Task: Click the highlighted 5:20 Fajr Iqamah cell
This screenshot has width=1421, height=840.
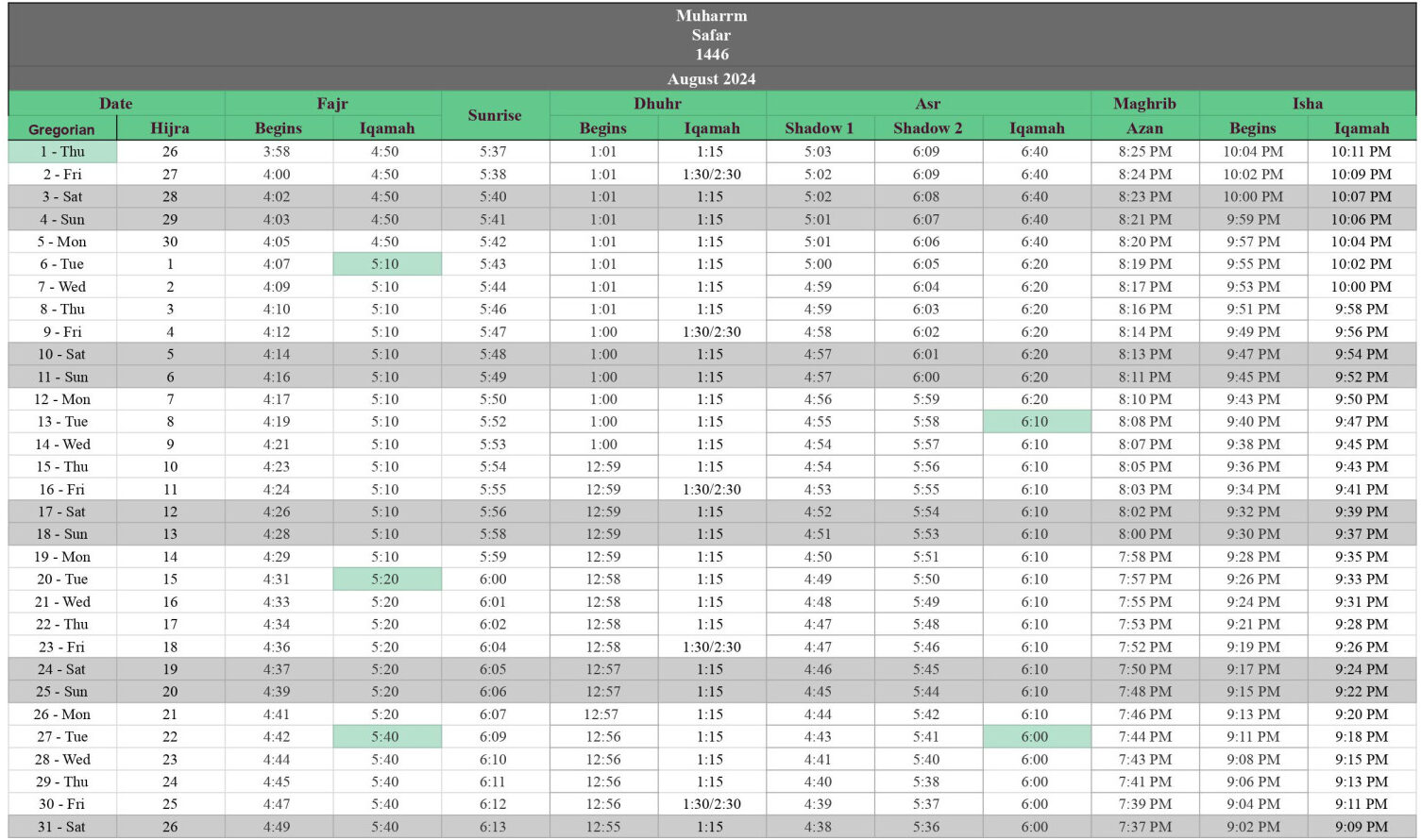Action: click(x=387, y=580)
